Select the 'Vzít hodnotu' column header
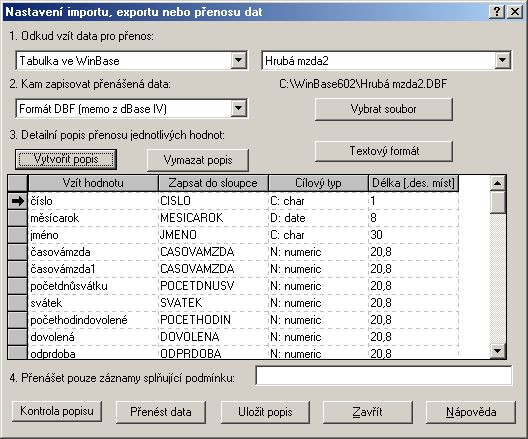528x439 pixels. pos(93,183)
